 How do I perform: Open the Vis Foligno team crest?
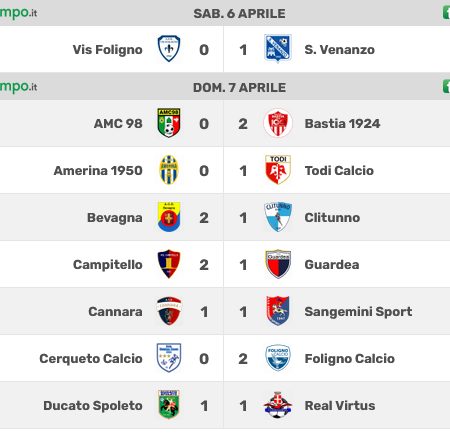pyautogui.click(x=169, y=49)
